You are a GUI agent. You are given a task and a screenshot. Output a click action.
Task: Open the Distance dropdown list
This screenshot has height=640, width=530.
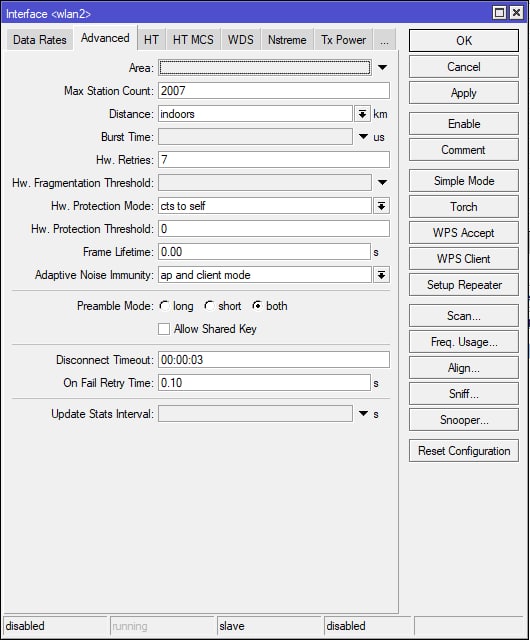point(362,114)
